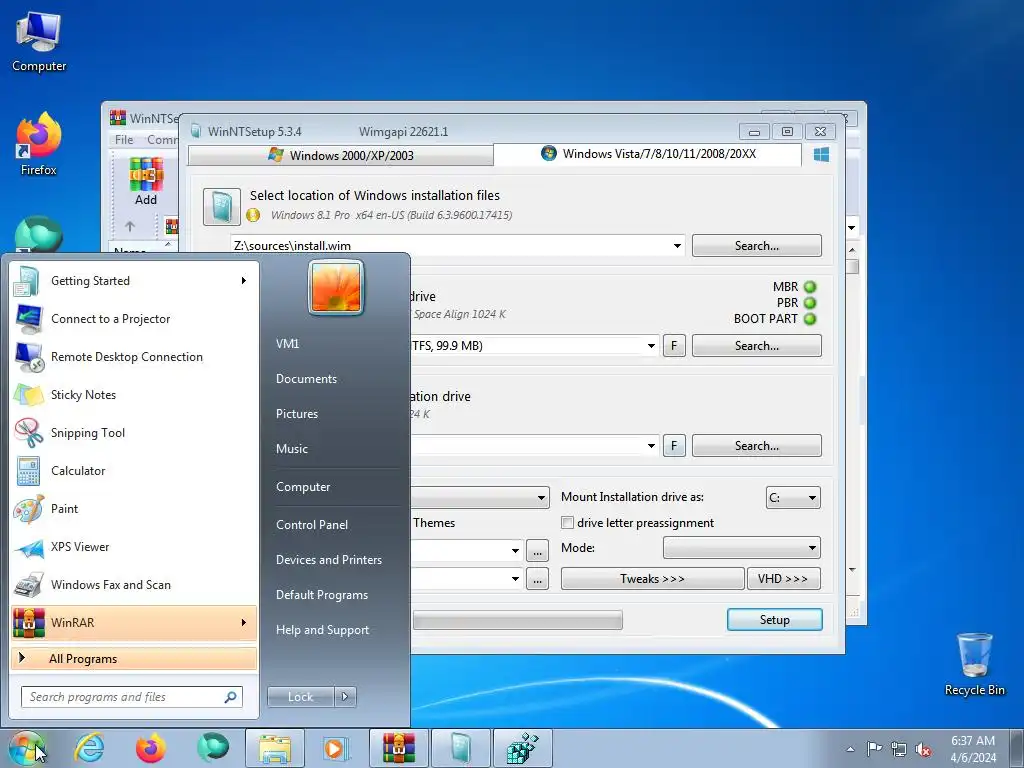Show hidden tray icons arrow
Screen dimensions: 1024x768
pyautogui.click(x=850, y=749)
